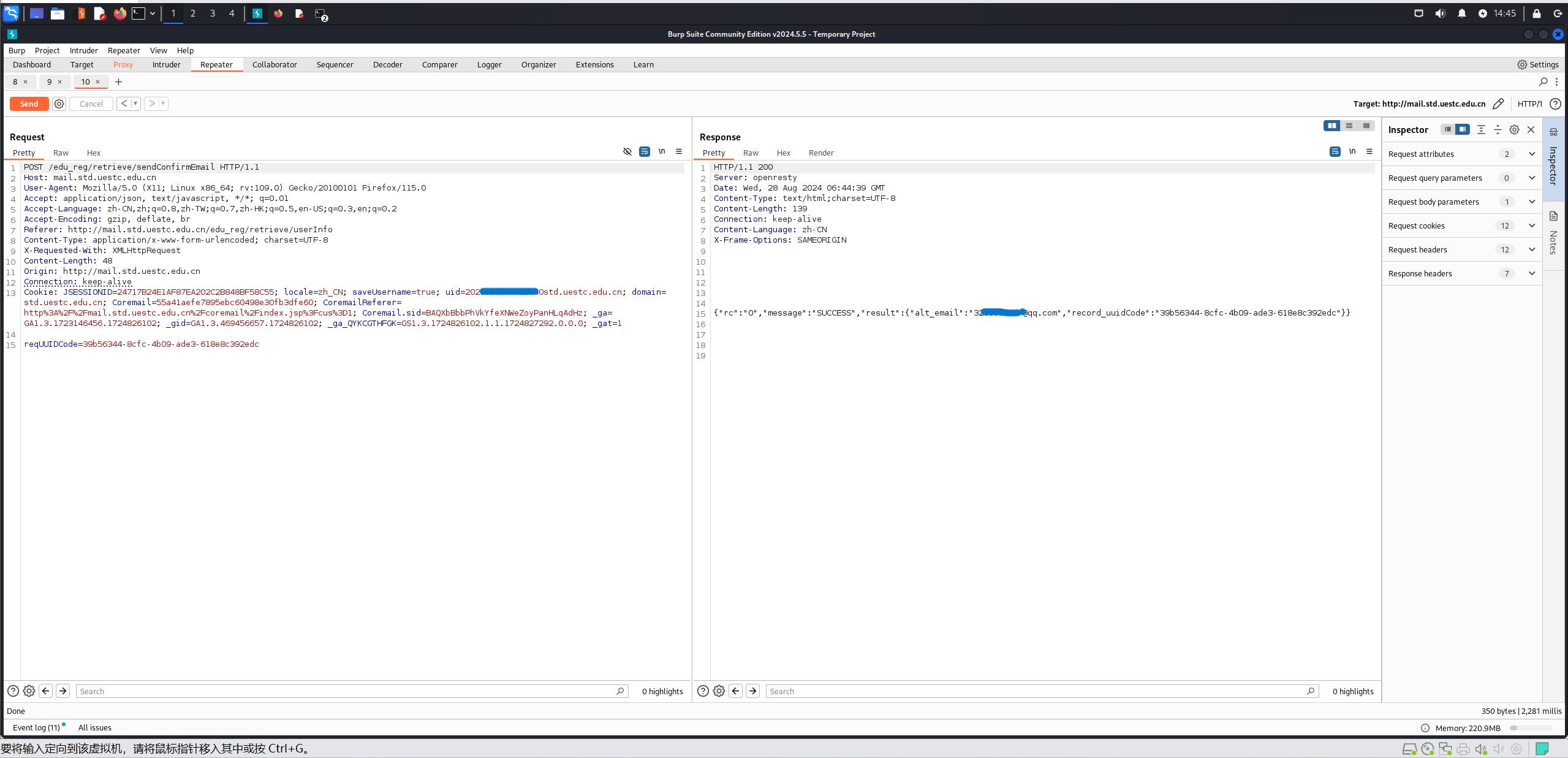The height and width of the screenshot is (758, 1568).
Task: Open Repeater tab search magnifier
Action: (x=1543, y=81)
